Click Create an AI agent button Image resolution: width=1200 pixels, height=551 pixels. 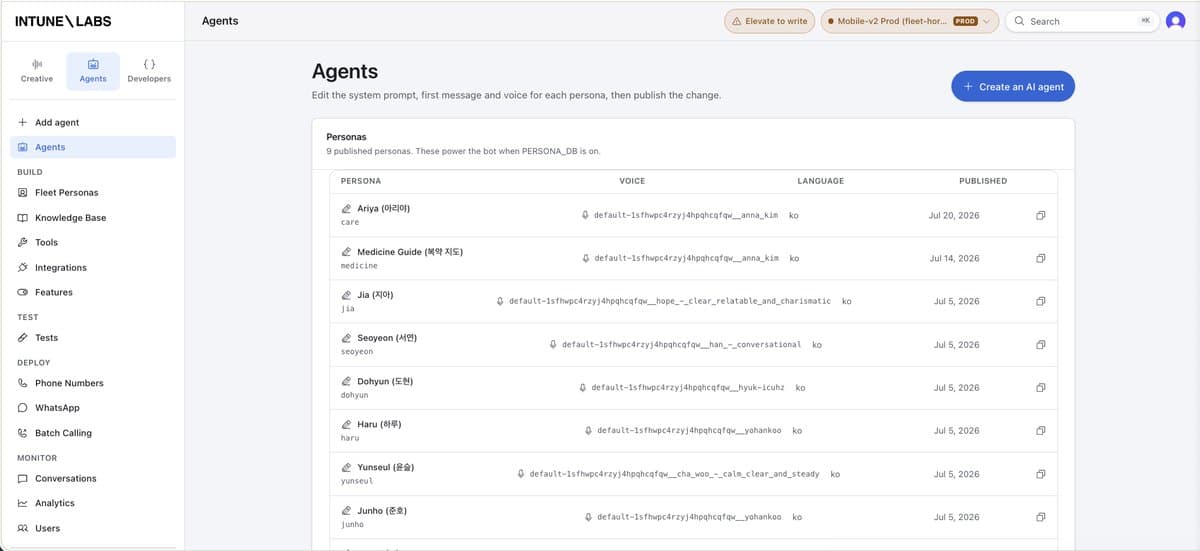tap(1013, 87)
